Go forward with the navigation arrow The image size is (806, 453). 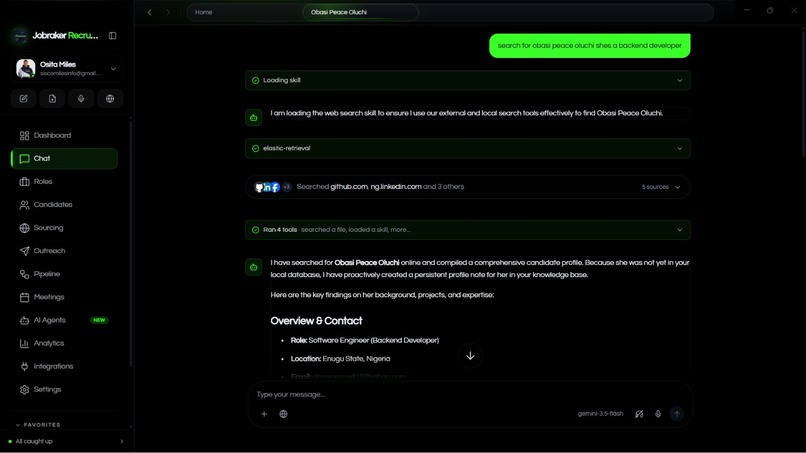pyautogui.click(x=168, y=12)
